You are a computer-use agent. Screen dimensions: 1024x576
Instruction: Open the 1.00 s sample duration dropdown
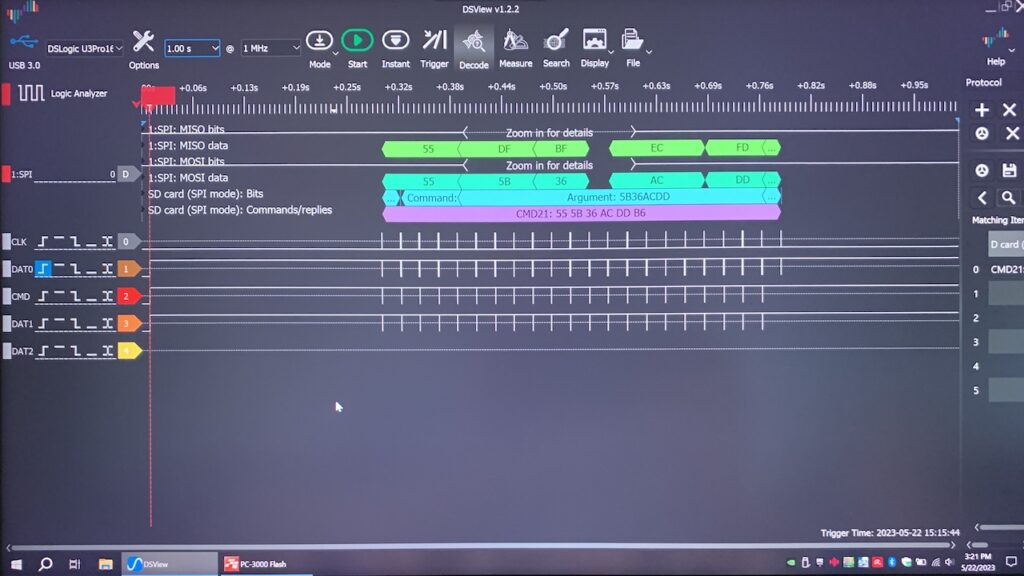coord(192,48)
